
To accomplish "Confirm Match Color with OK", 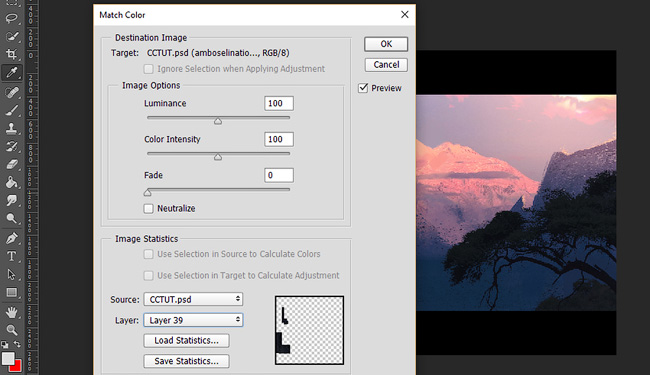I will pos(386,44).
